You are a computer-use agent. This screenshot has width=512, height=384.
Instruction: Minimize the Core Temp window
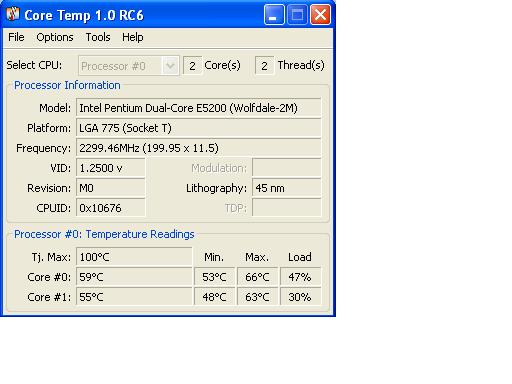click(274, 15)
